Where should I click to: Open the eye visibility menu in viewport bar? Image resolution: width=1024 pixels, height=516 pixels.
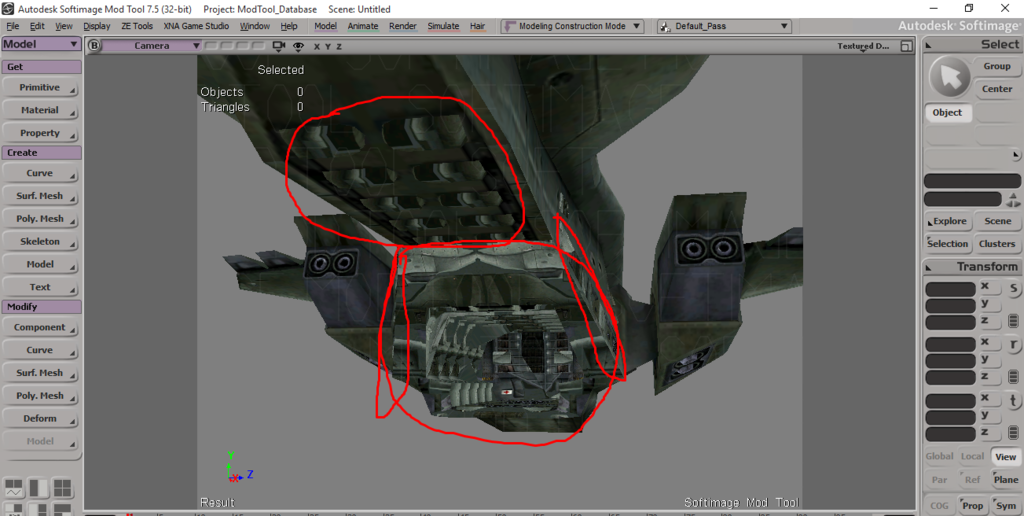tap(299, 46)
